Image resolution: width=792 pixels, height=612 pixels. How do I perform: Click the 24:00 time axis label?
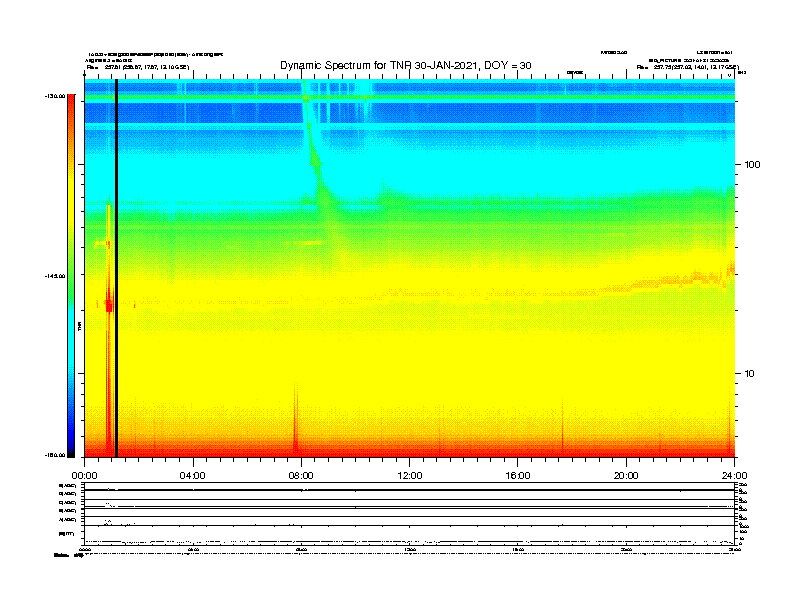pyautogui.click(x=734, y=476)
